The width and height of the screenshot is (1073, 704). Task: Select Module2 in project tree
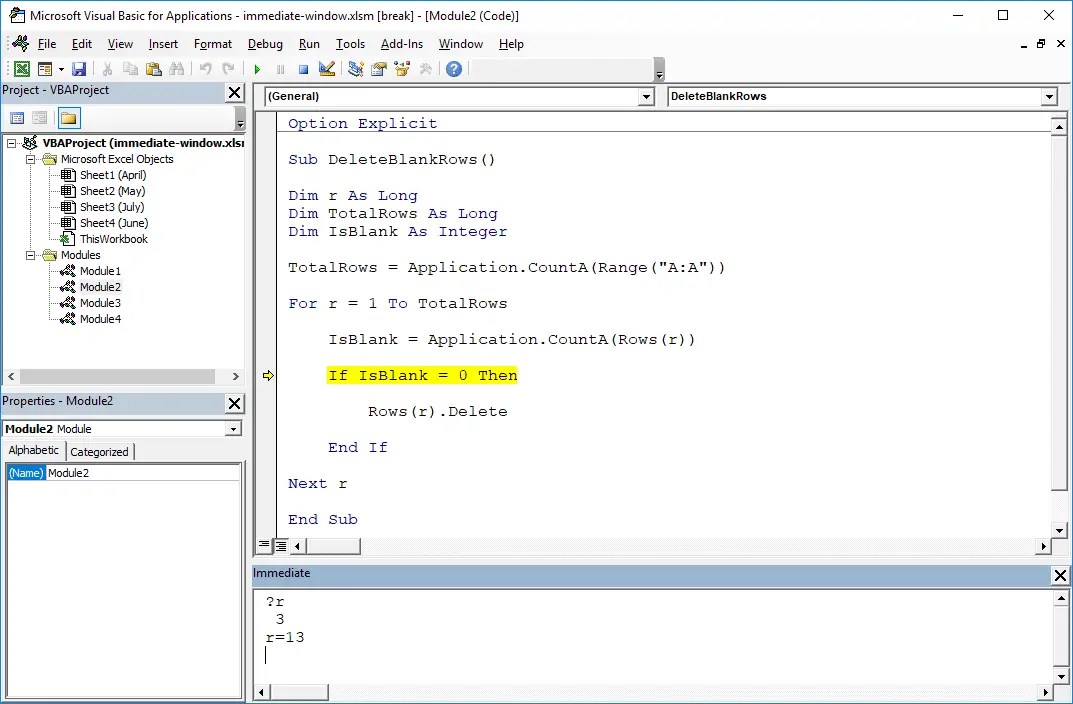100,287
